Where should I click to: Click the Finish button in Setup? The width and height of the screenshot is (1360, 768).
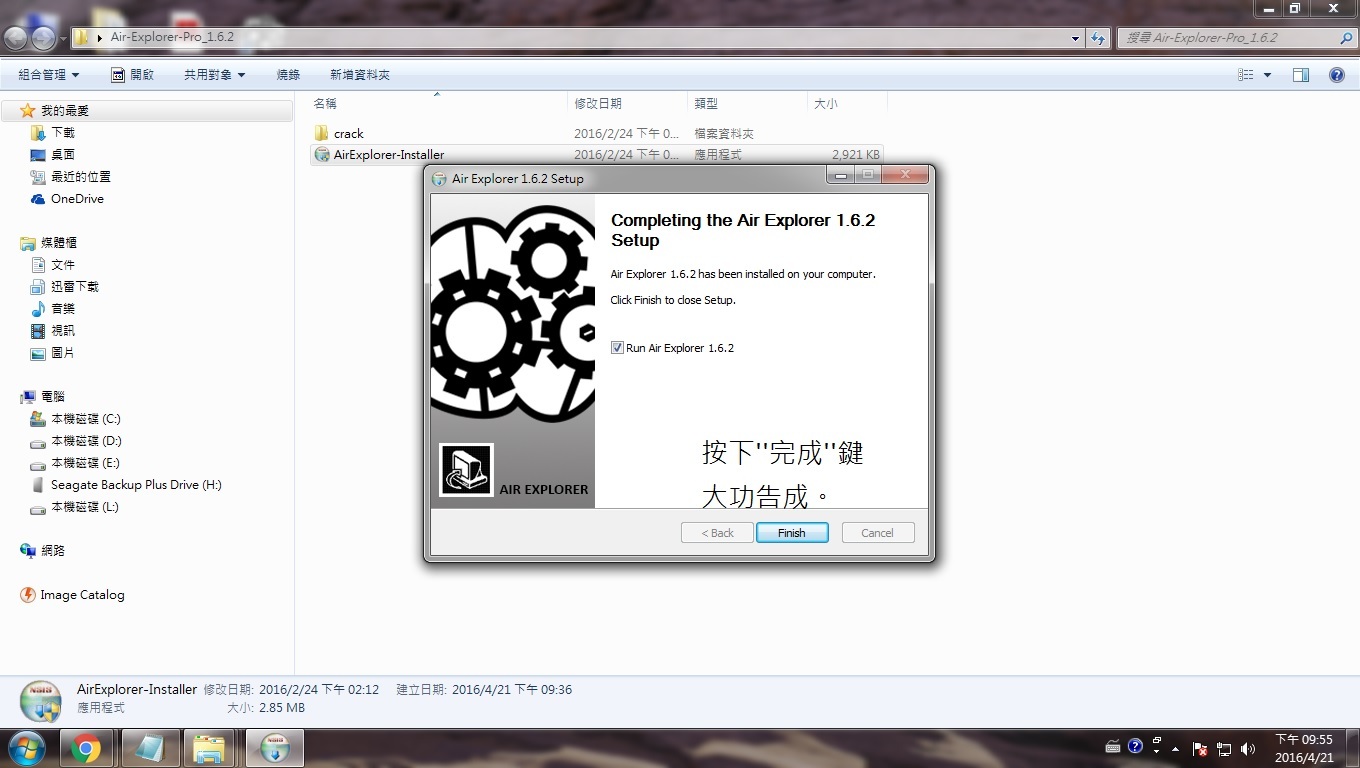click(792, 533)
